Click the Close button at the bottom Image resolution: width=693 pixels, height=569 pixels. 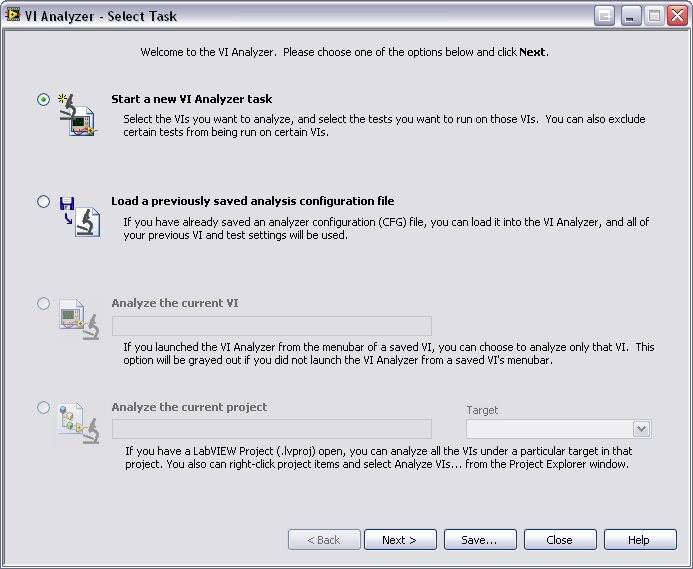click(x=560, y=540)
